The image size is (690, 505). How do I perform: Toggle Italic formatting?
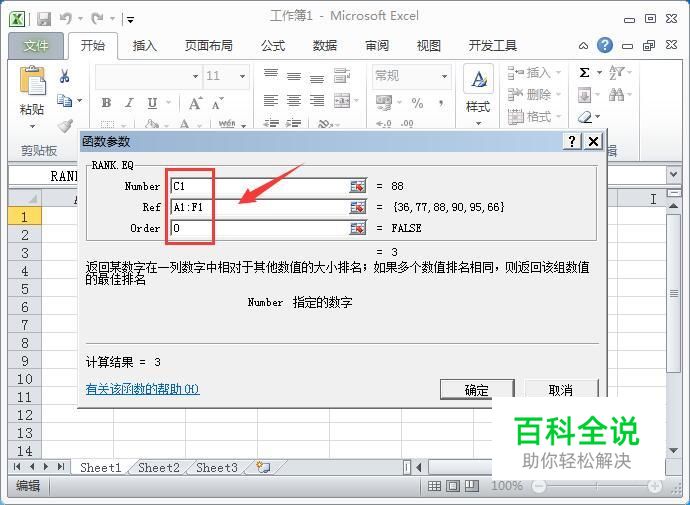(x=129, y=103)
